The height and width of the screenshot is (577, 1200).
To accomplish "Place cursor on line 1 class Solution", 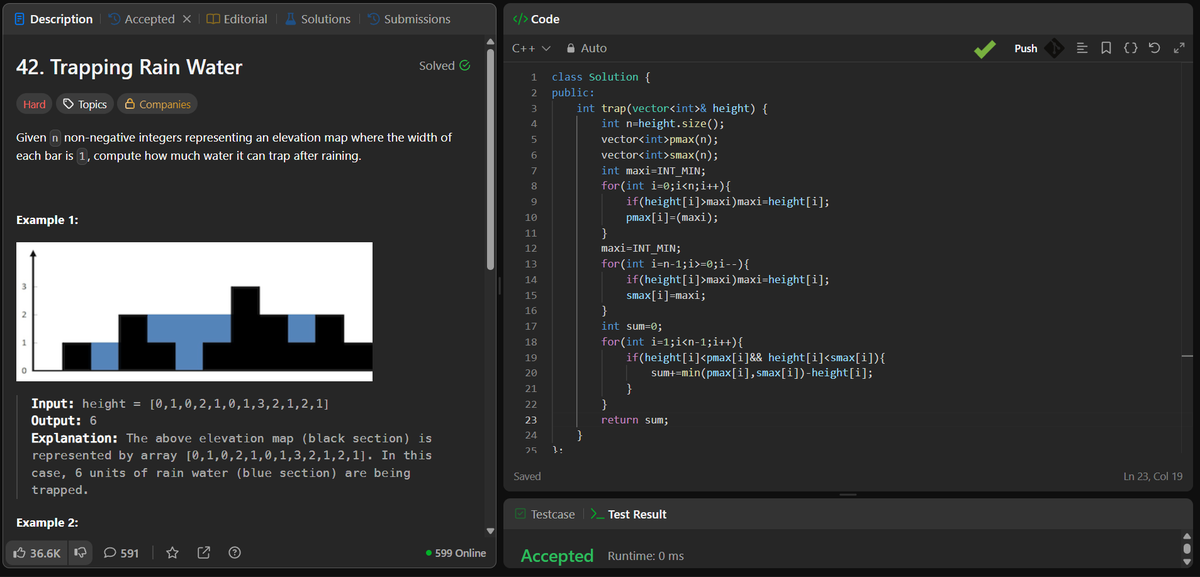I will click(601, 77).
